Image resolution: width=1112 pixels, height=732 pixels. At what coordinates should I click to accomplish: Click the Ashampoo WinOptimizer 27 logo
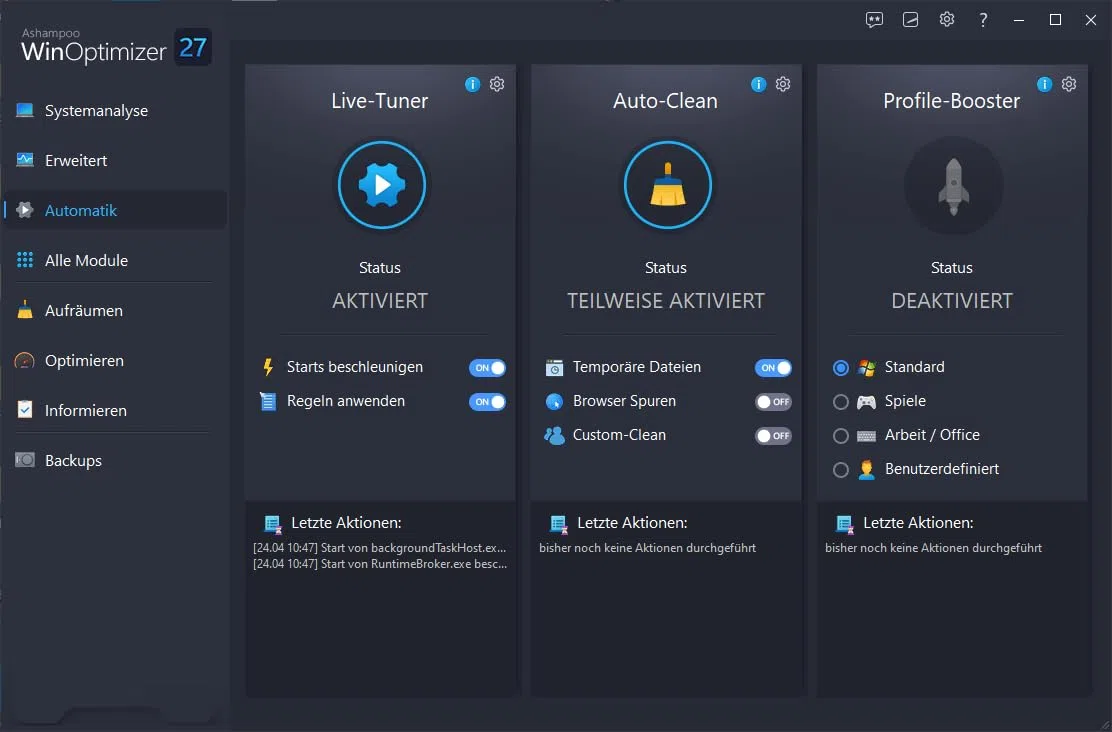click(116, 47)
